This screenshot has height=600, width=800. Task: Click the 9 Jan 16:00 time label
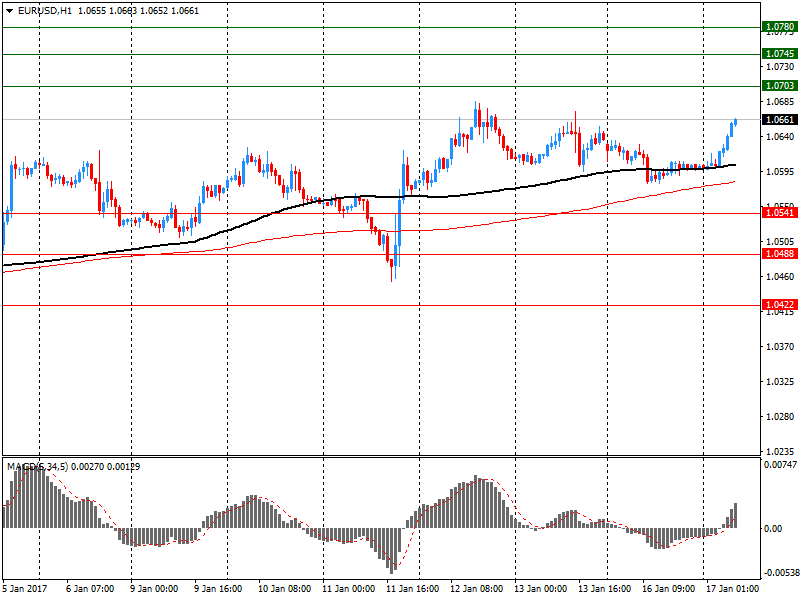218,589
